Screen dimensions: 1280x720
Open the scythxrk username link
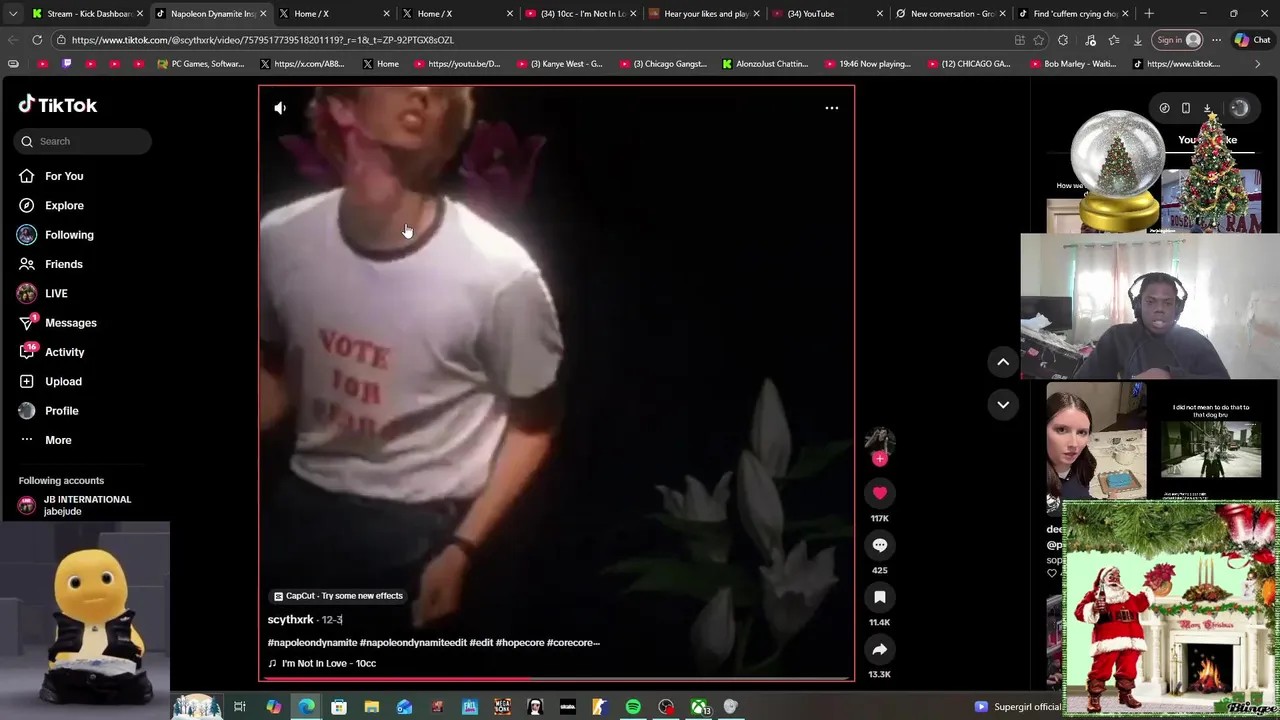coord(290,620)
